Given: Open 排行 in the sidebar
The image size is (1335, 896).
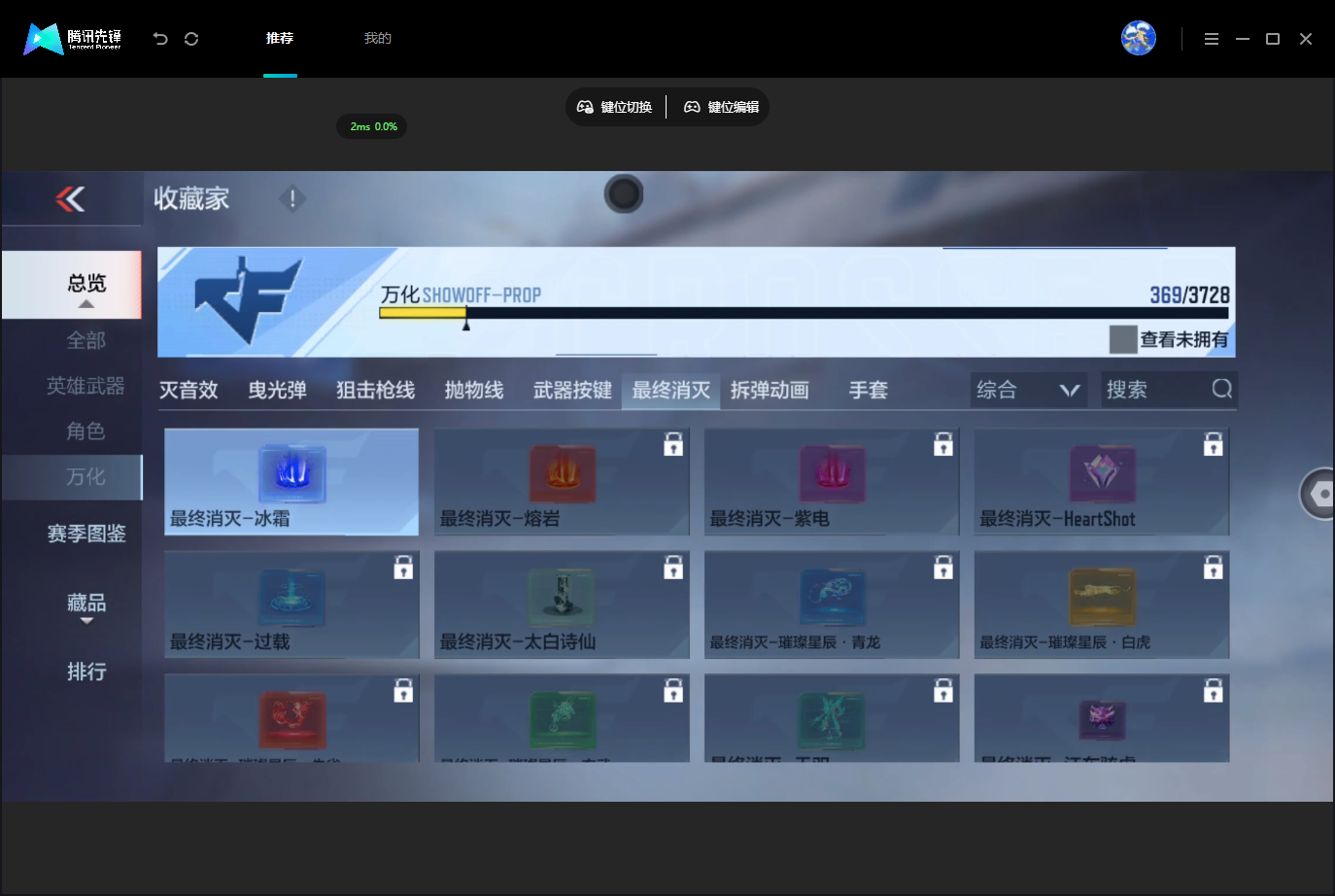Looking at the screenshot, I should [x=86, y=672].
